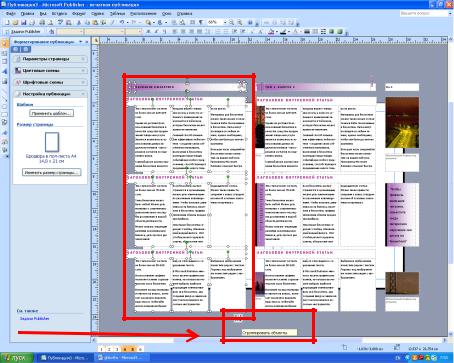This screenshot has width=454, height=363.
Task: Select the WordArt tool in the Objects toolbar
Action: point(4,71)
